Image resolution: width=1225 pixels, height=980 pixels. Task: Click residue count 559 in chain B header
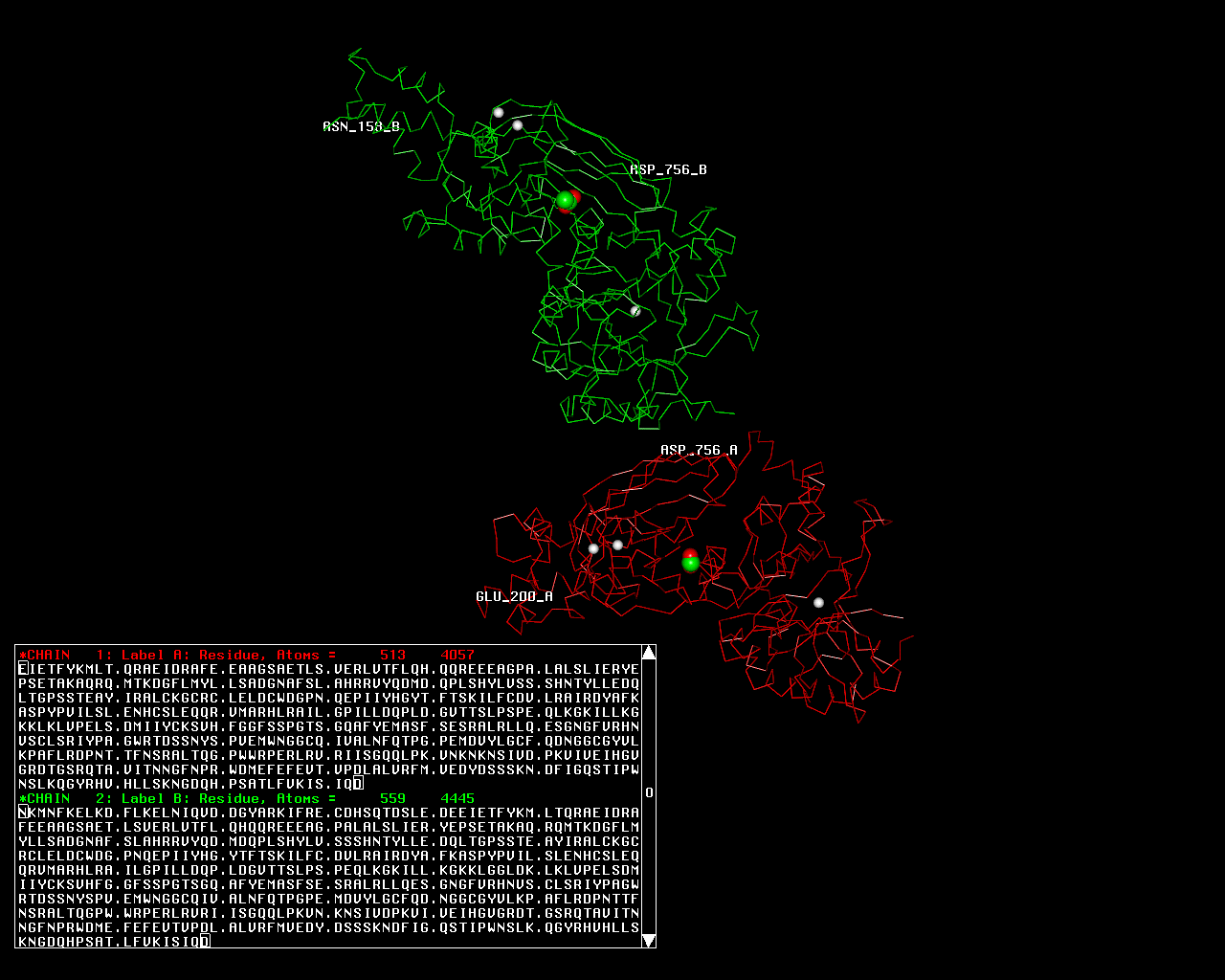coord(392,798)
